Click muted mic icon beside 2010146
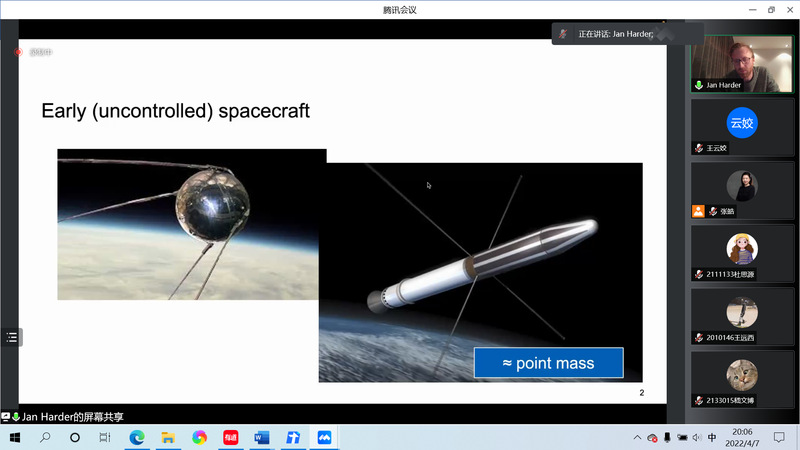The width and height of the screenshot is (800, 450). [x=699, y=338]
